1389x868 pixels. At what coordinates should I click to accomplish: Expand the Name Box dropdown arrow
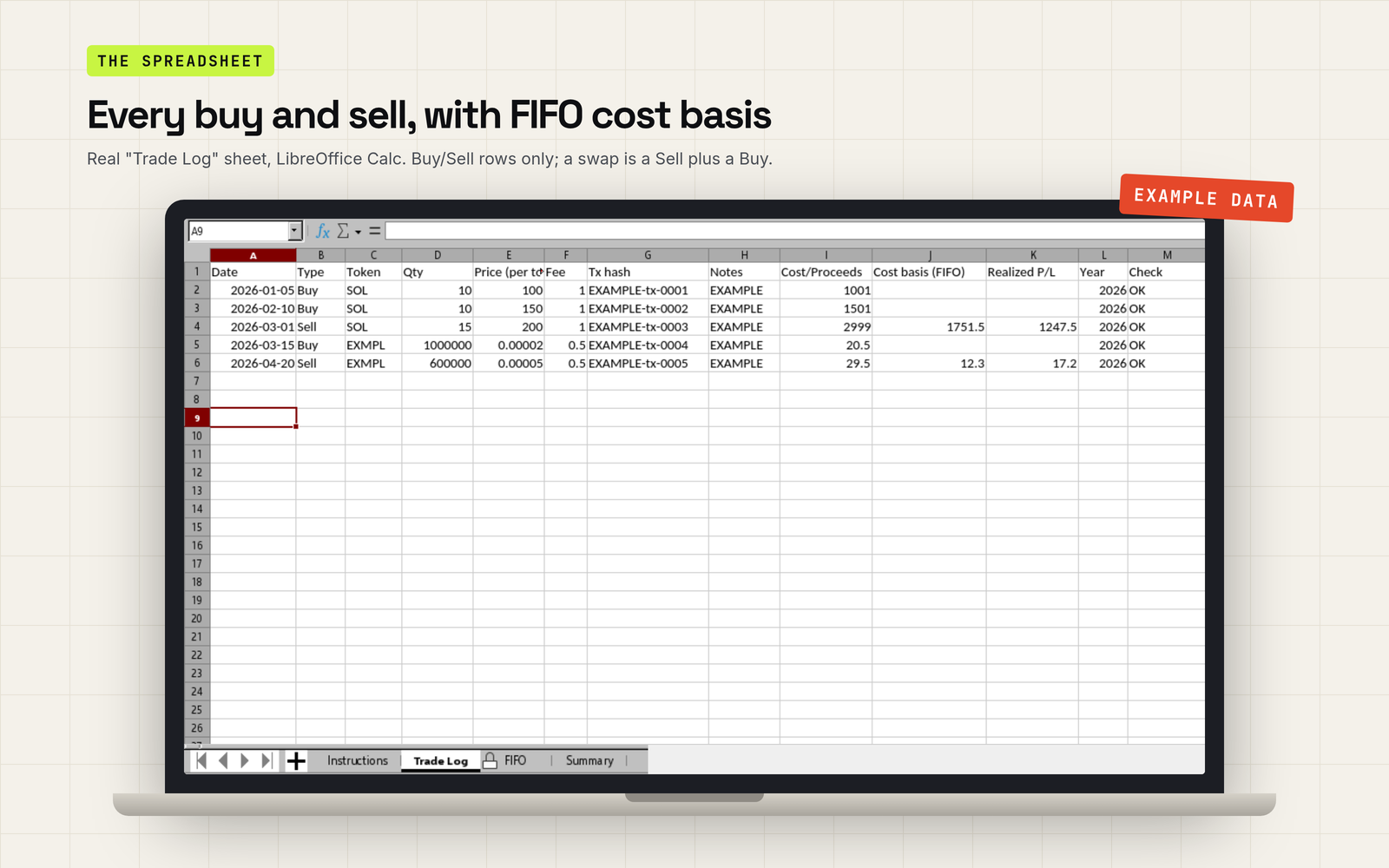(x=295, y=231)
